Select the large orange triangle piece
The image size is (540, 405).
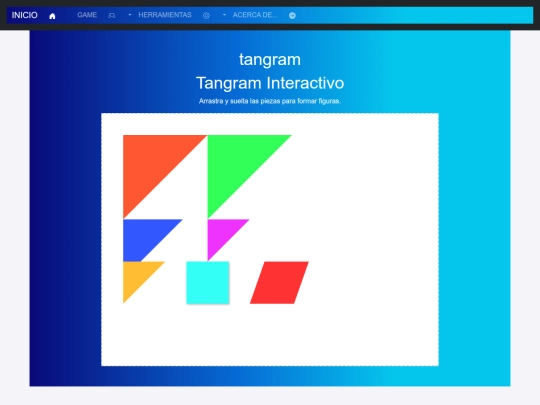(150, 162)
